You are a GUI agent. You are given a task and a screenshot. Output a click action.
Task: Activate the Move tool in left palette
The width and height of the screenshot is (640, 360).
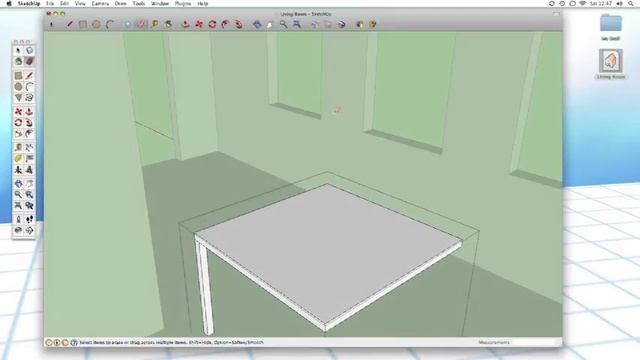coord(18,112)
